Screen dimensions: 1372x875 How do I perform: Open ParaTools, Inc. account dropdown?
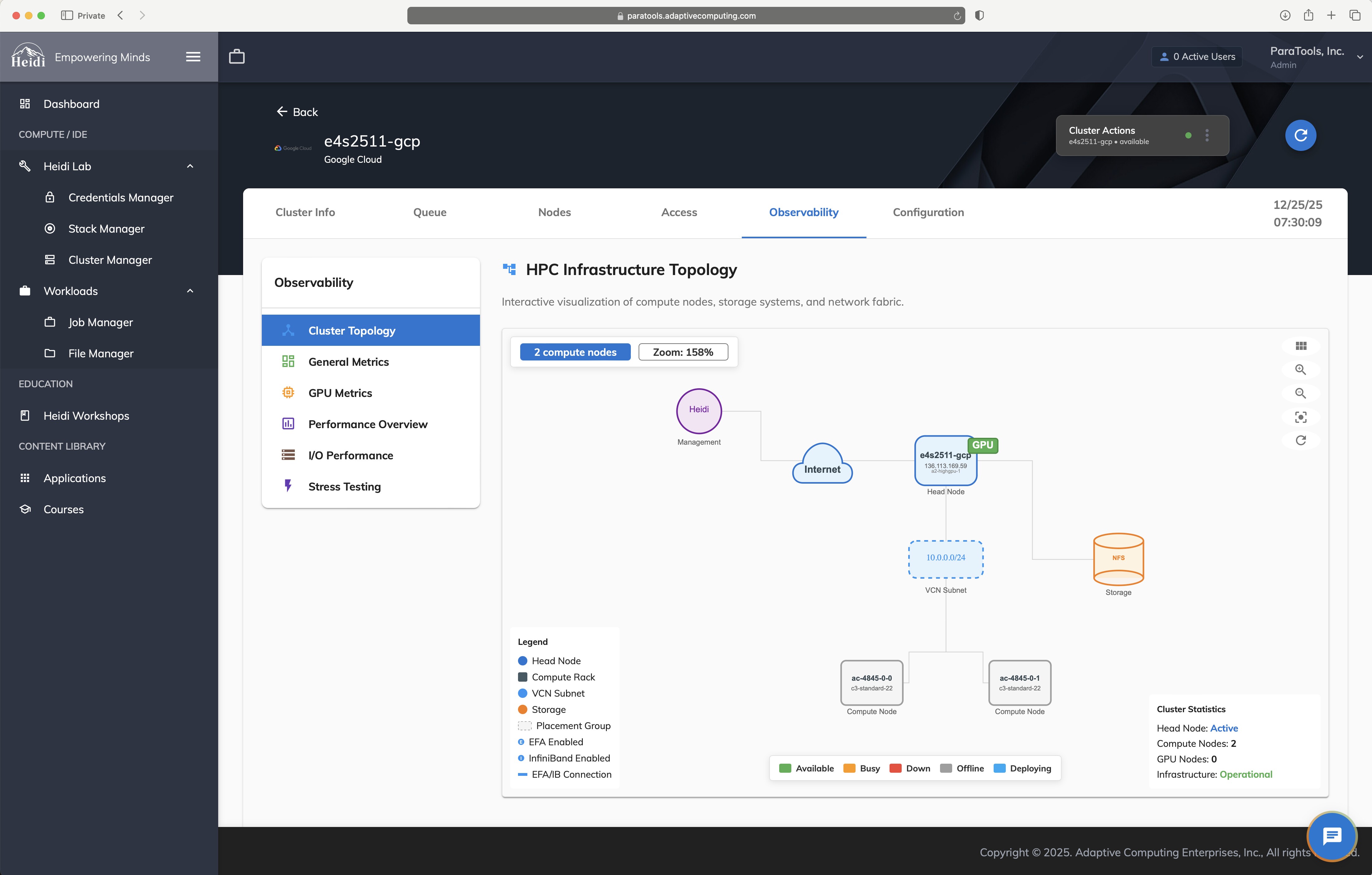click(1360, 57)
